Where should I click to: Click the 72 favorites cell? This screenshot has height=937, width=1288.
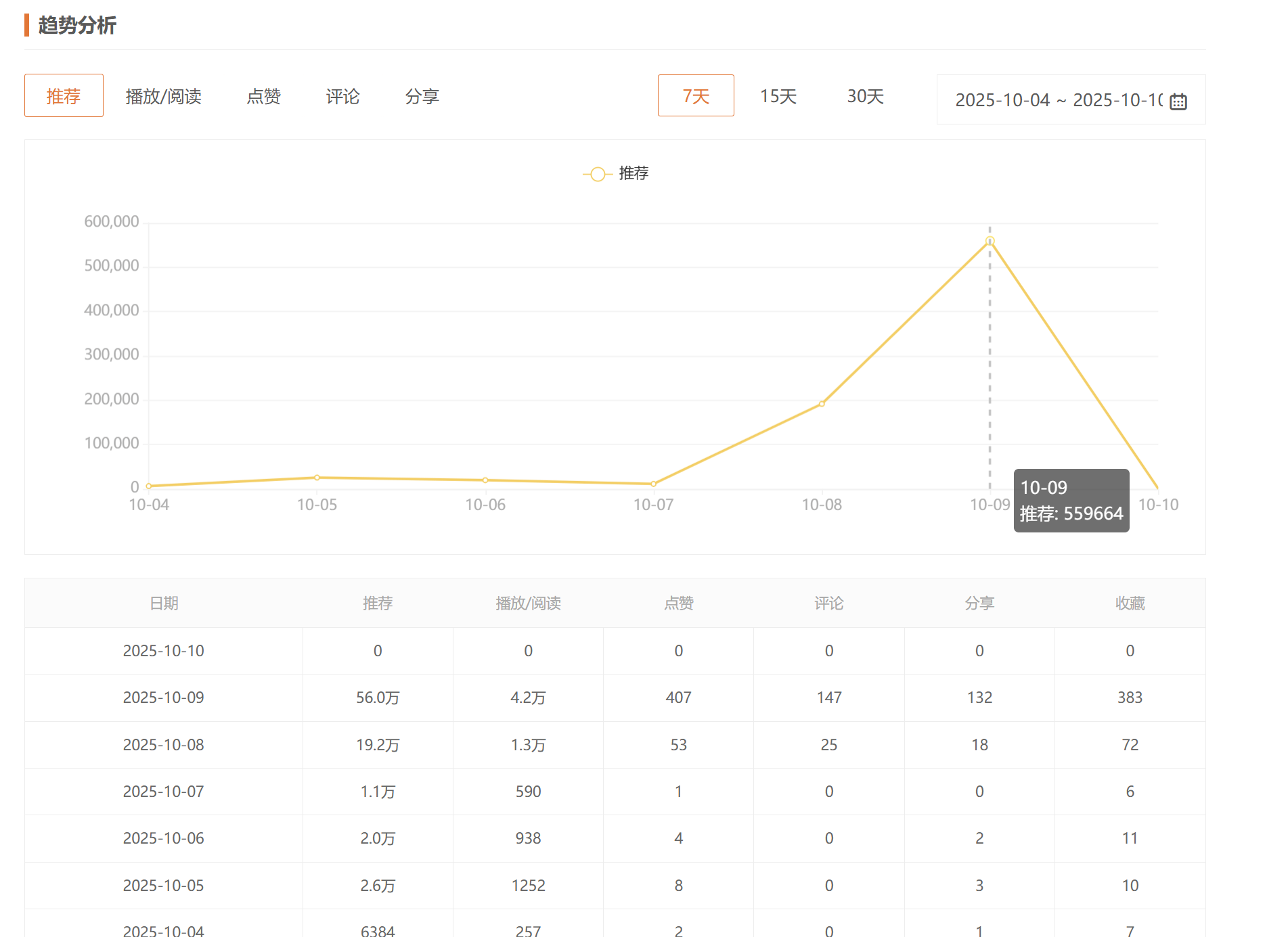click(x=1130, y=745)
